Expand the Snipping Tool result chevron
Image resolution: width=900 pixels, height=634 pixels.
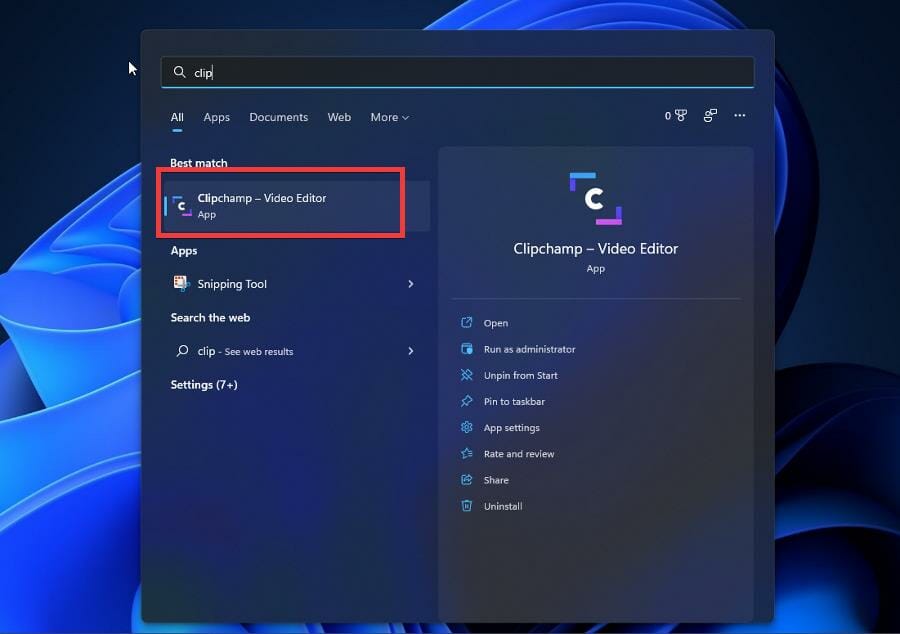410,284
